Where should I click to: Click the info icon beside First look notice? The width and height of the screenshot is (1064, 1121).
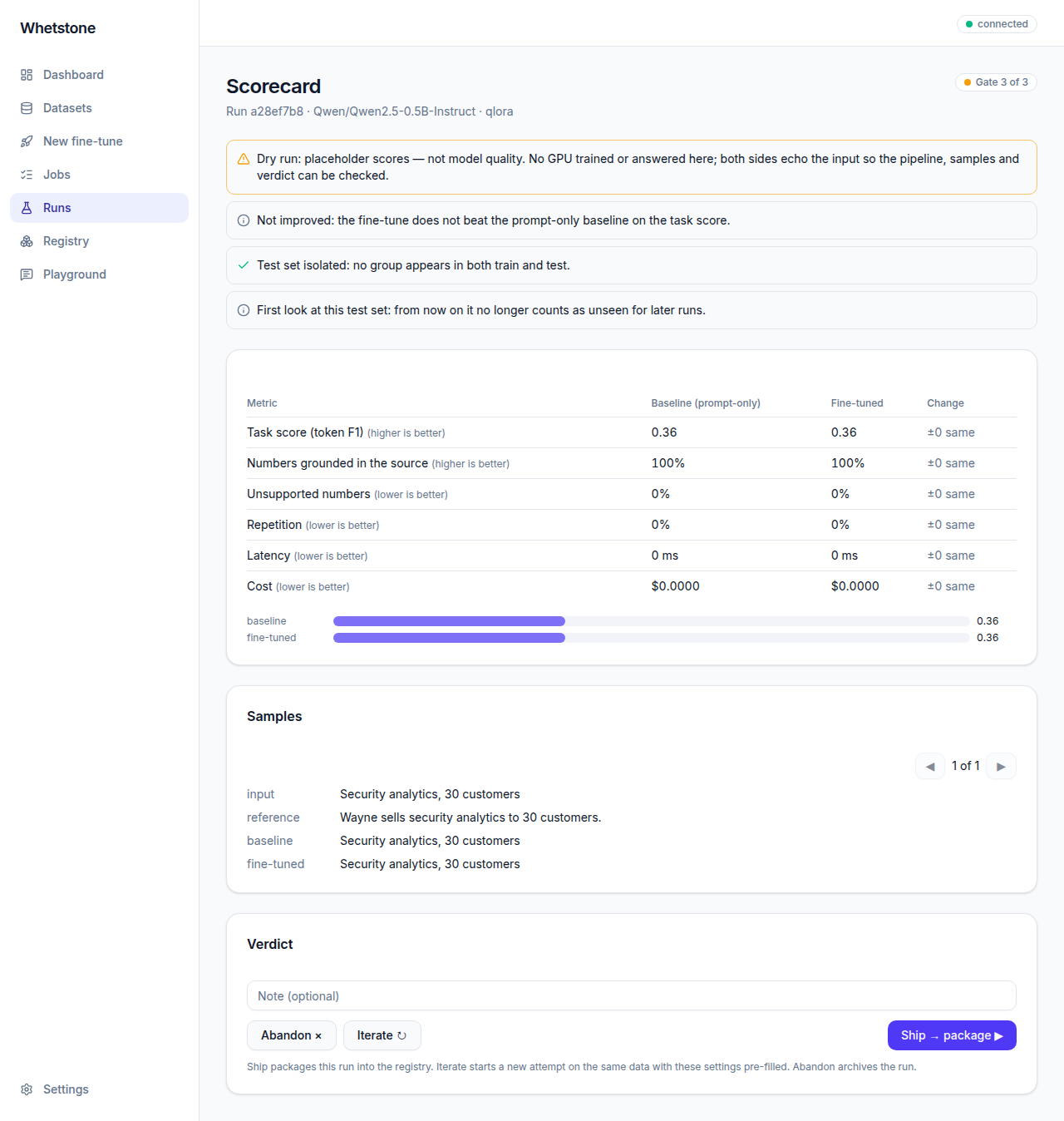[244, 310]
